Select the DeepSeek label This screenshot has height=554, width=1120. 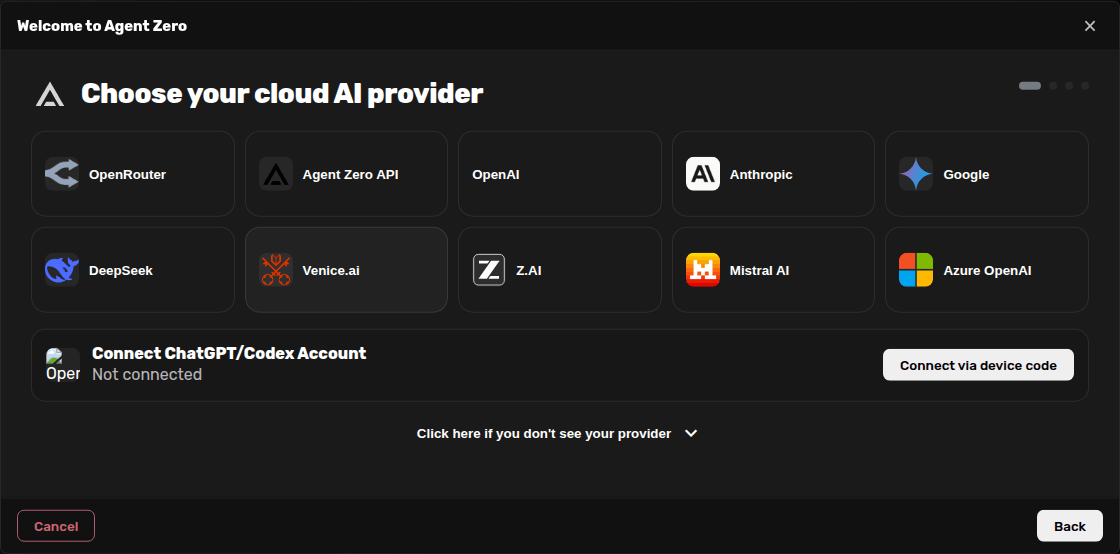pos(121,271)
